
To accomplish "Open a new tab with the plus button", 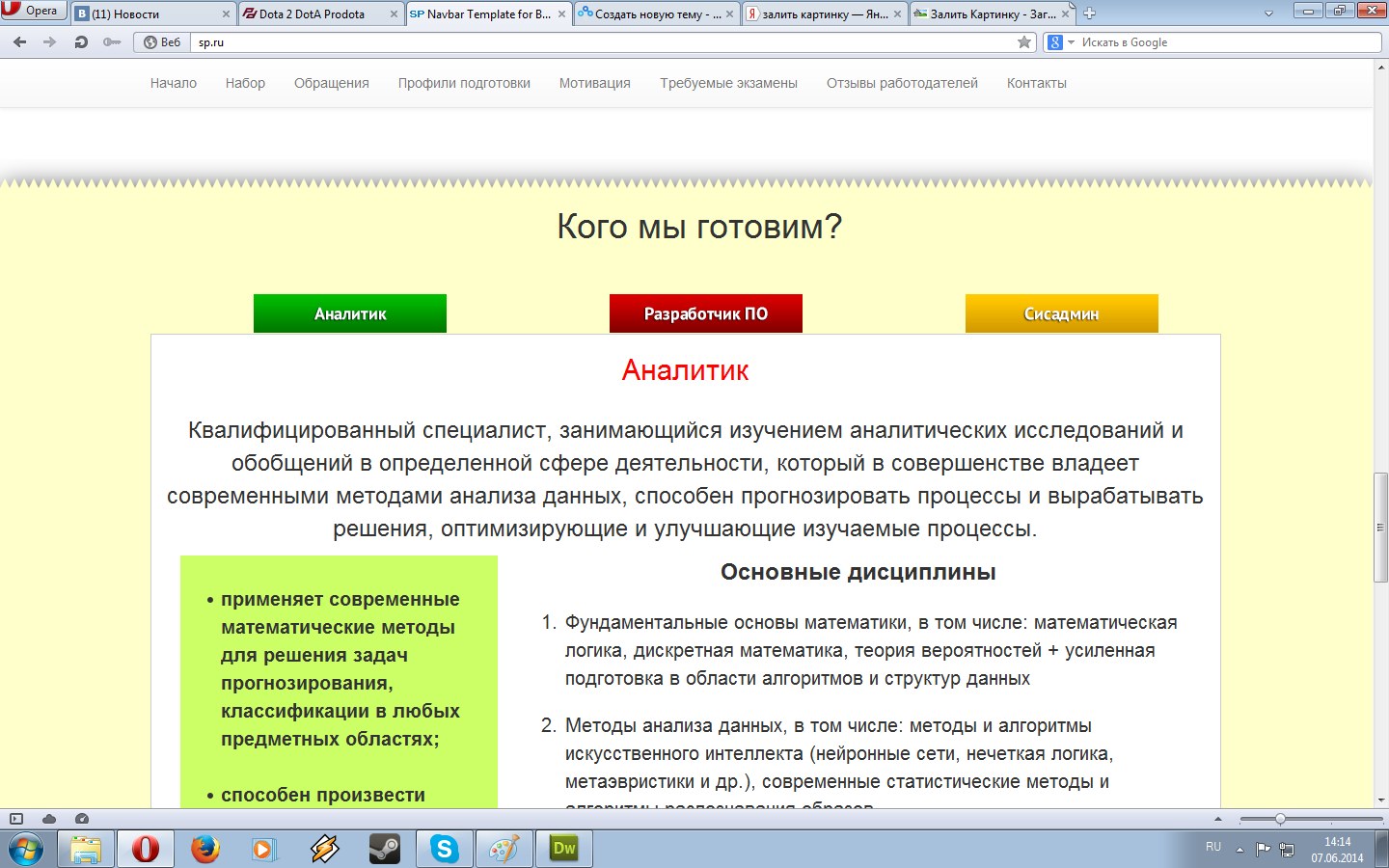I will tap(1089, 14).
